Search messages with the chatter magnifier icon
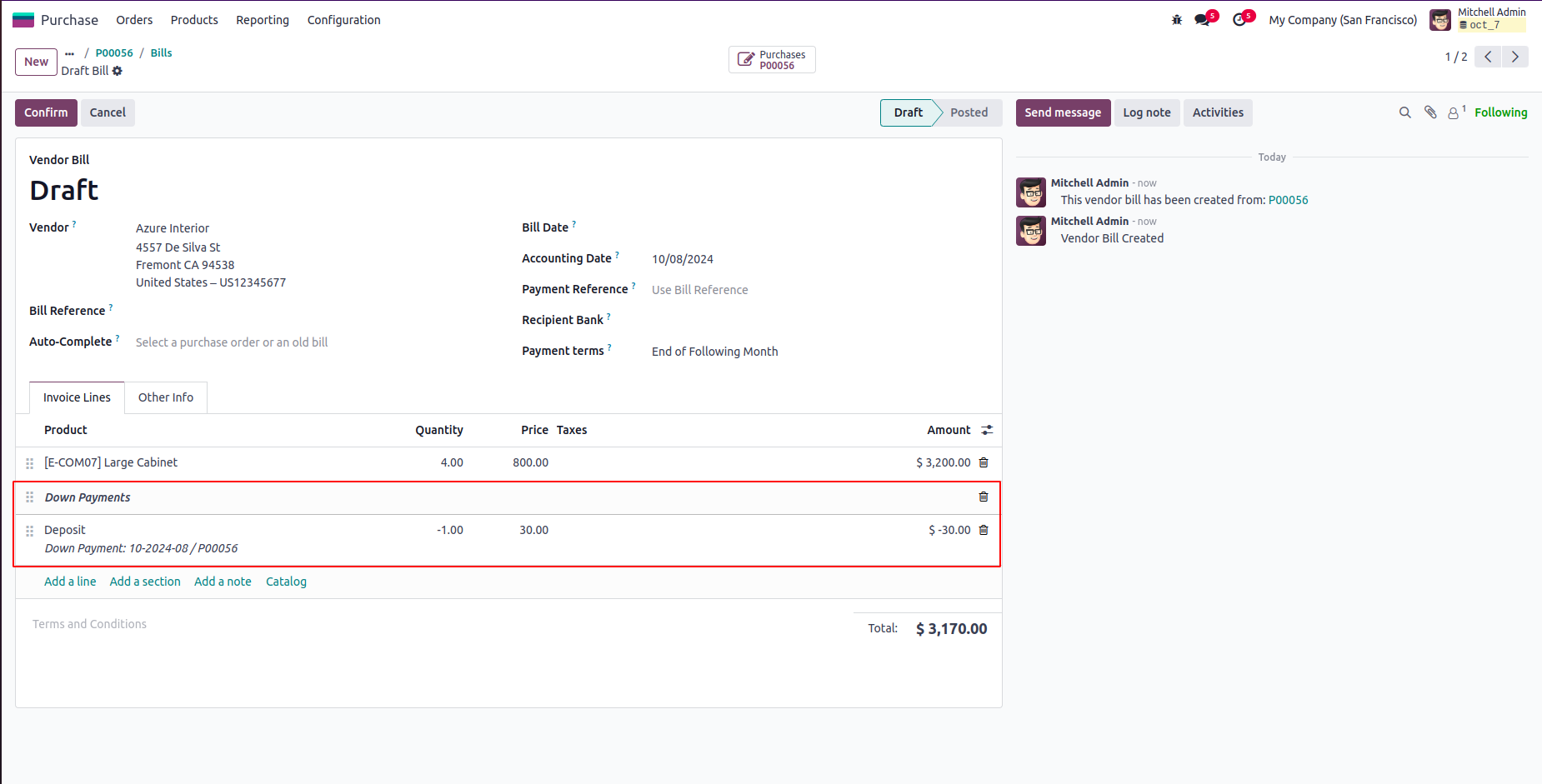1542x784 pixels. click(x=1405, y=112)
